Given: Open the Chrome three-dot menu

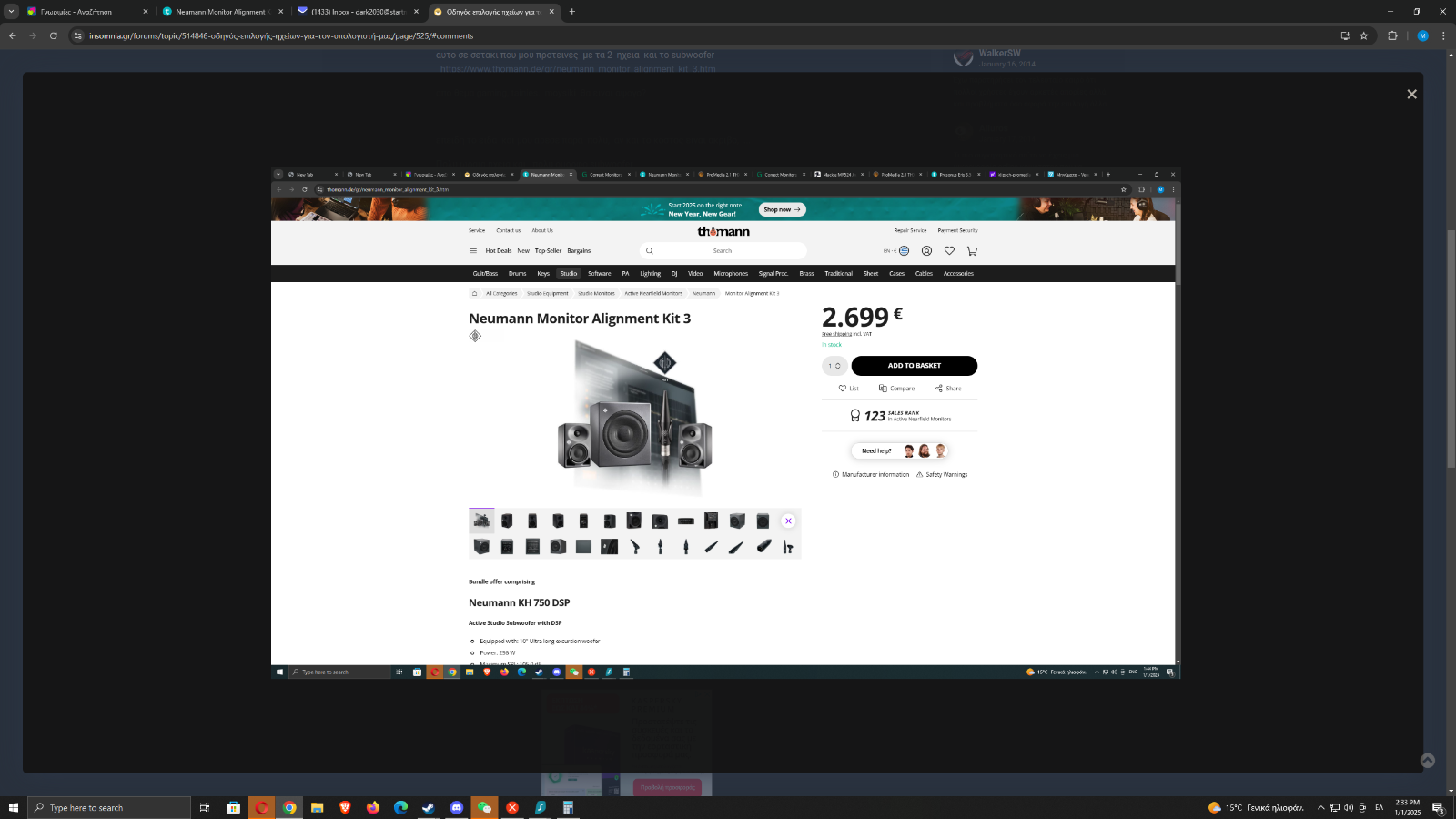Looking at the screenshot, I should coord(1443,35).
